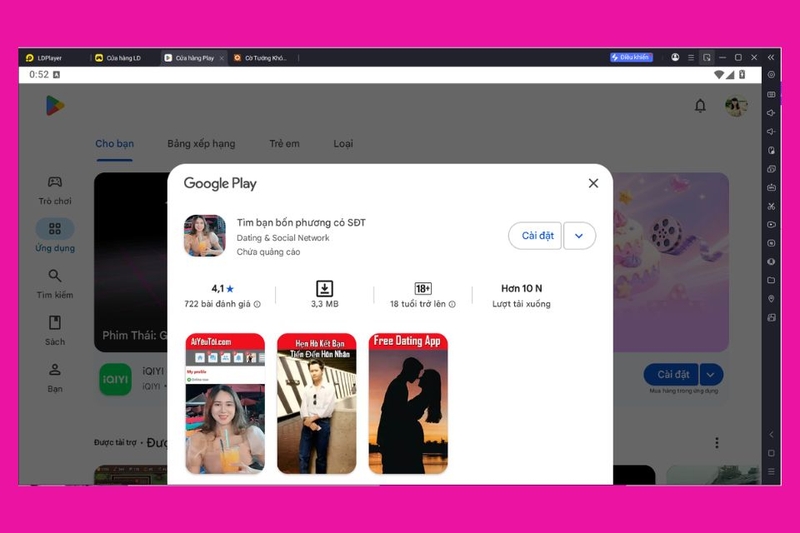Click the Điều khiển button in title bar
Image resolution: width=800 pixels, height=533 pixels.
631,58
